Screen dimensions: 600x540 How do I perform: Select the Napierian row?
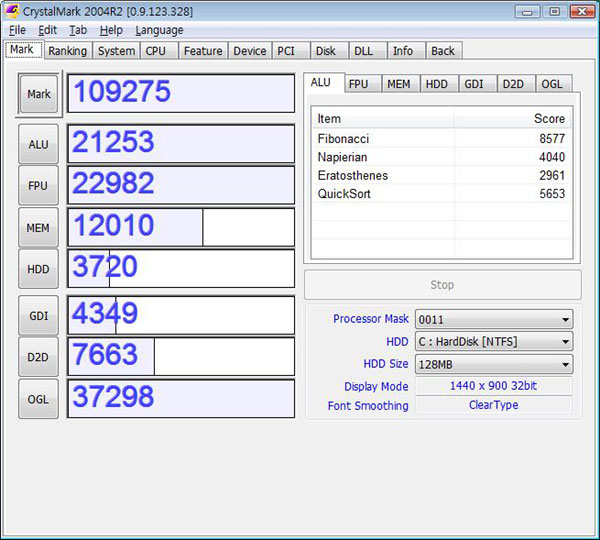tap(442, 157)
